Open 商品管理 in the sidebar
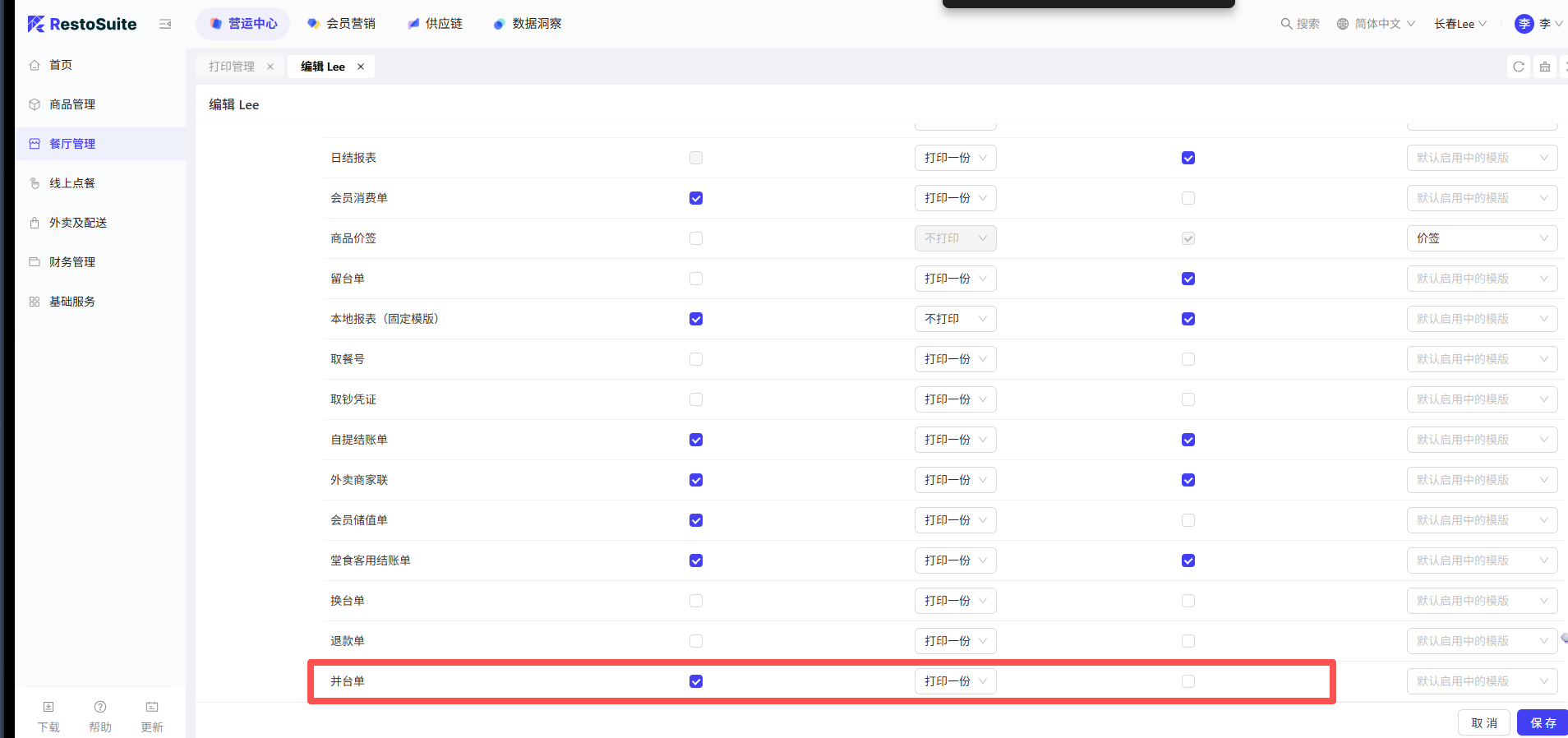The image size is (1568, 738). coord(72,104)
